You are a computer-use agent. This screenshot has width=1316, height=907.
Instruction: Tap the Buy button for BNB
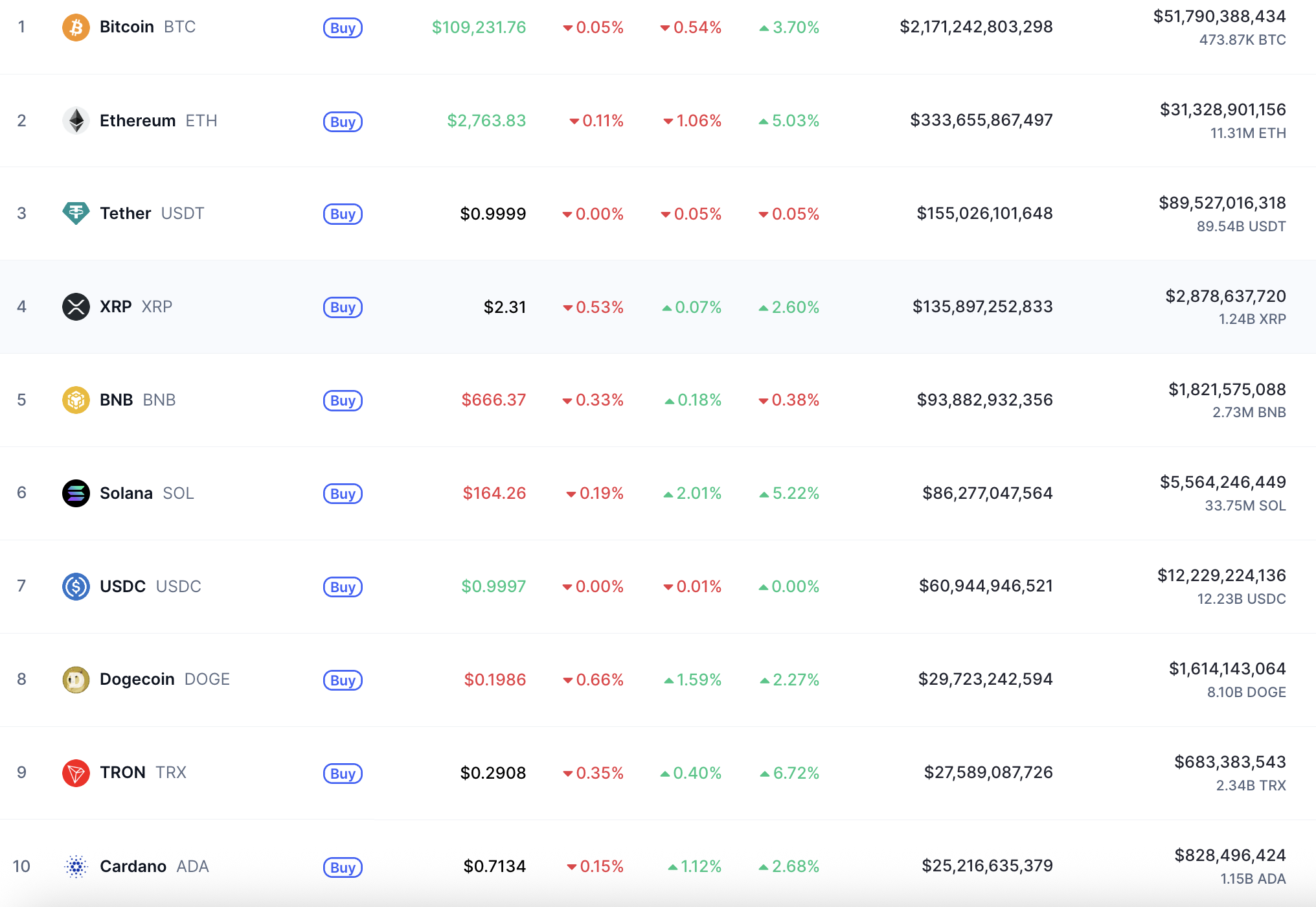343,400
